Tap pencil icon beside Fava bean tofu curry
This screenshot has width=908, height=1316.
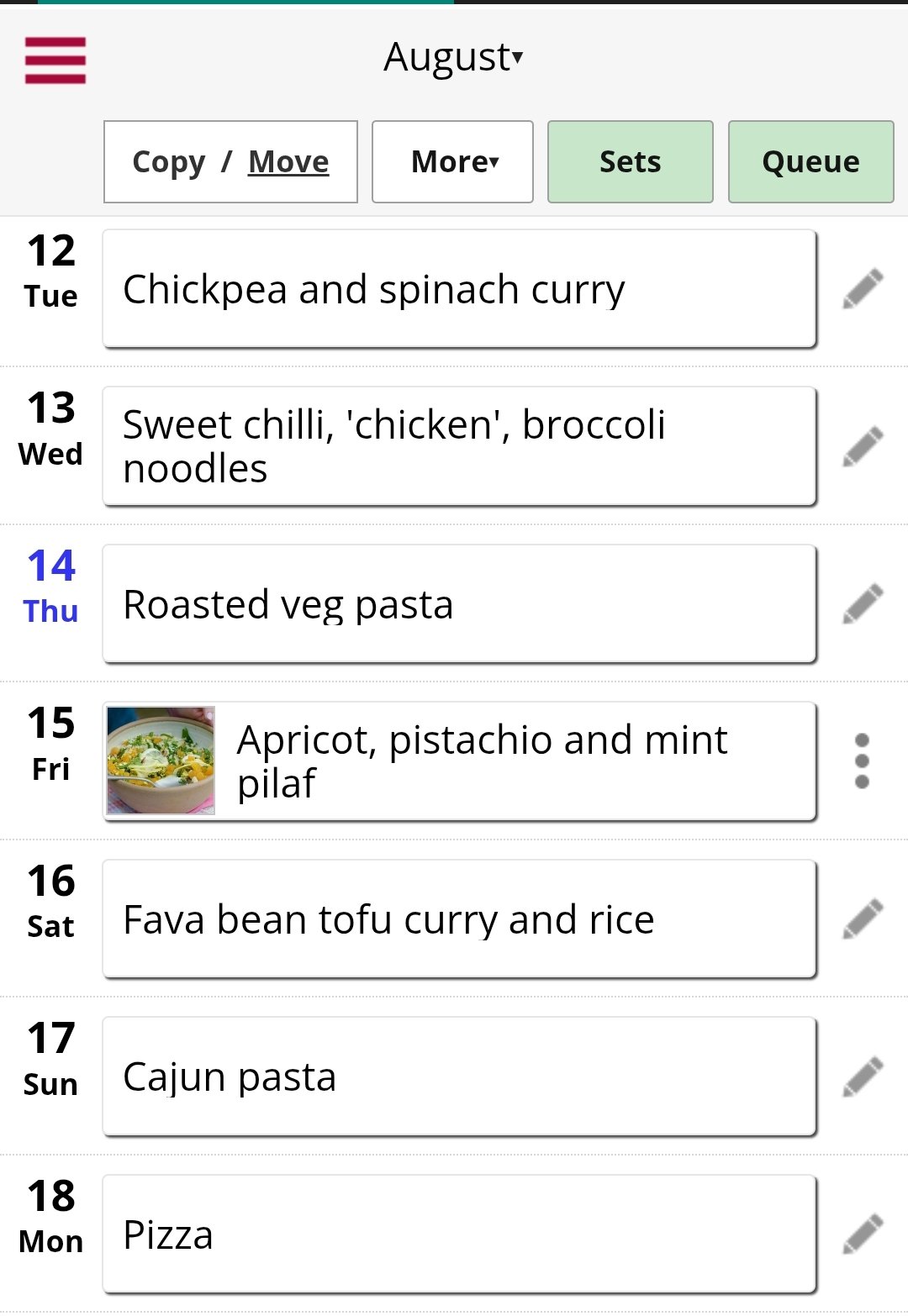pos(863,919)
